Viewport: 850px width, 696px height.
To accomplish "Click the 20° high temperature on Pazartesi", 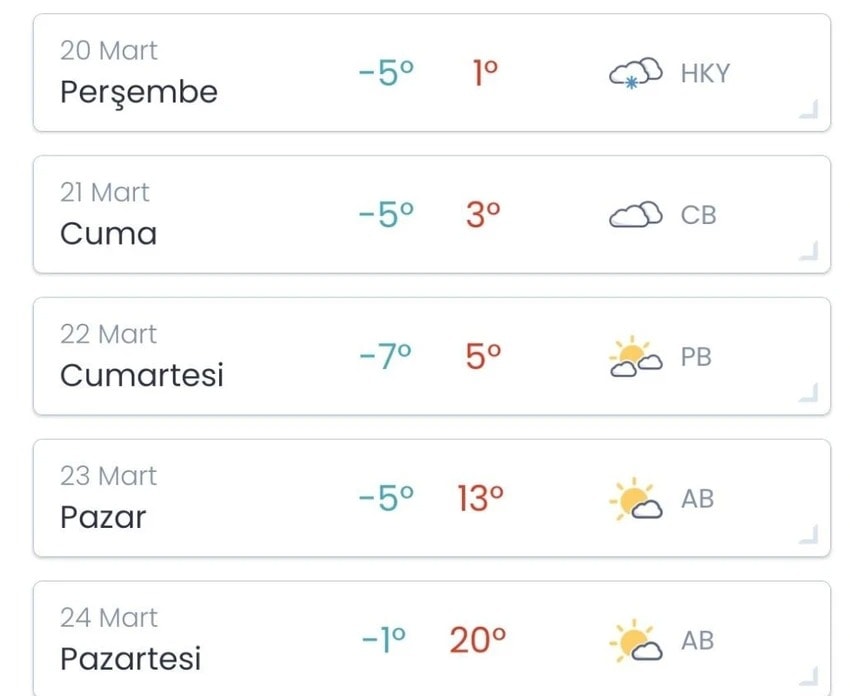I will point(478,640).
